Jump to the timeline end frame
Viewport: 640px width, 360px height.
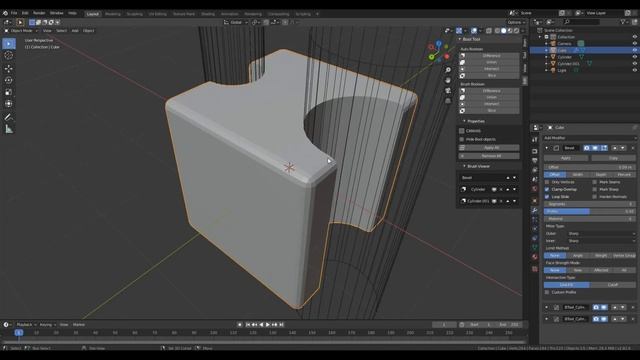click(281, 324)
